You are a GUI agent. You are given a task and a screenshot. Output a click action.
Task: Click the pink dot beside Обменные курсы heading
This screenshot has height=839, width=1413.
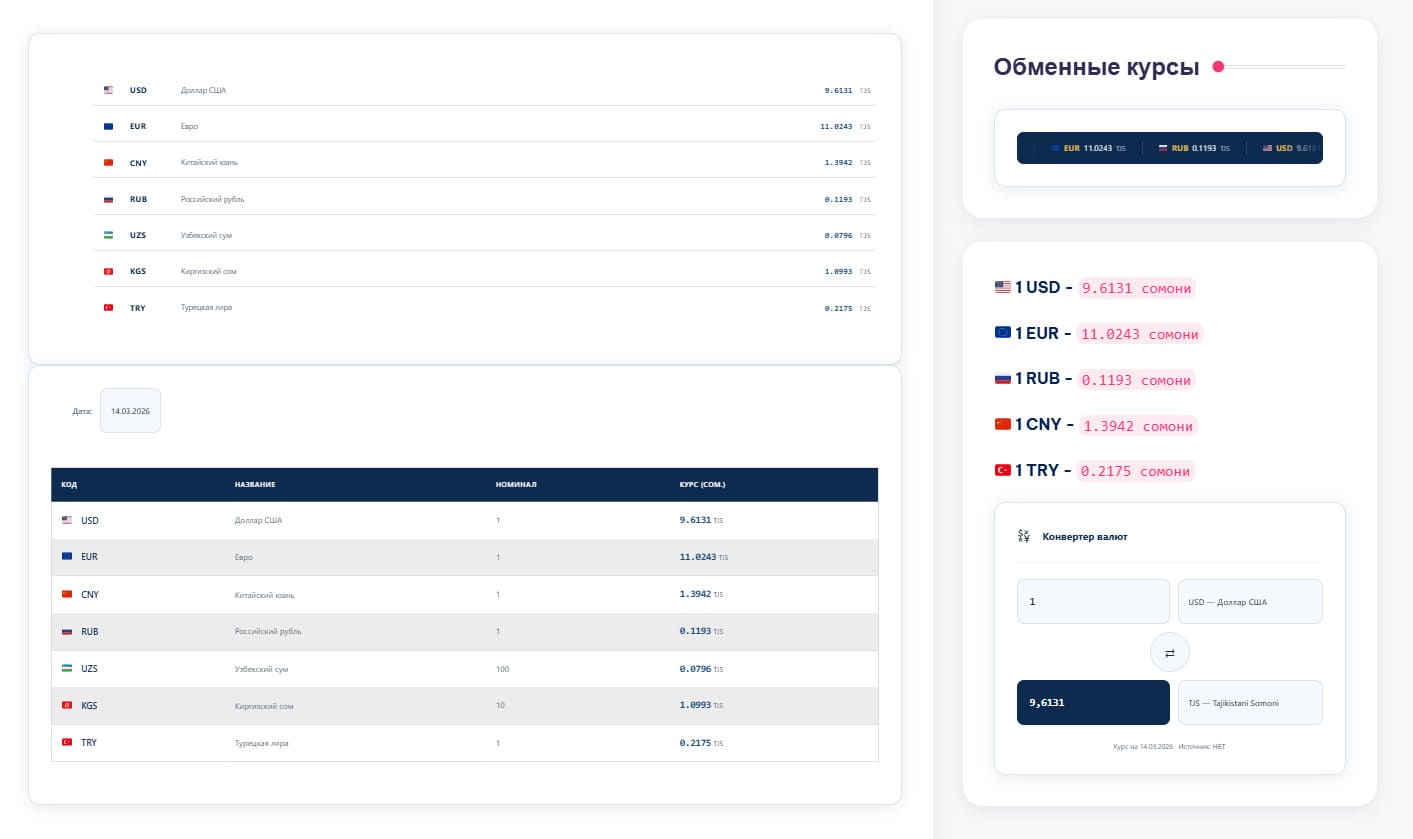point(1218,67)
